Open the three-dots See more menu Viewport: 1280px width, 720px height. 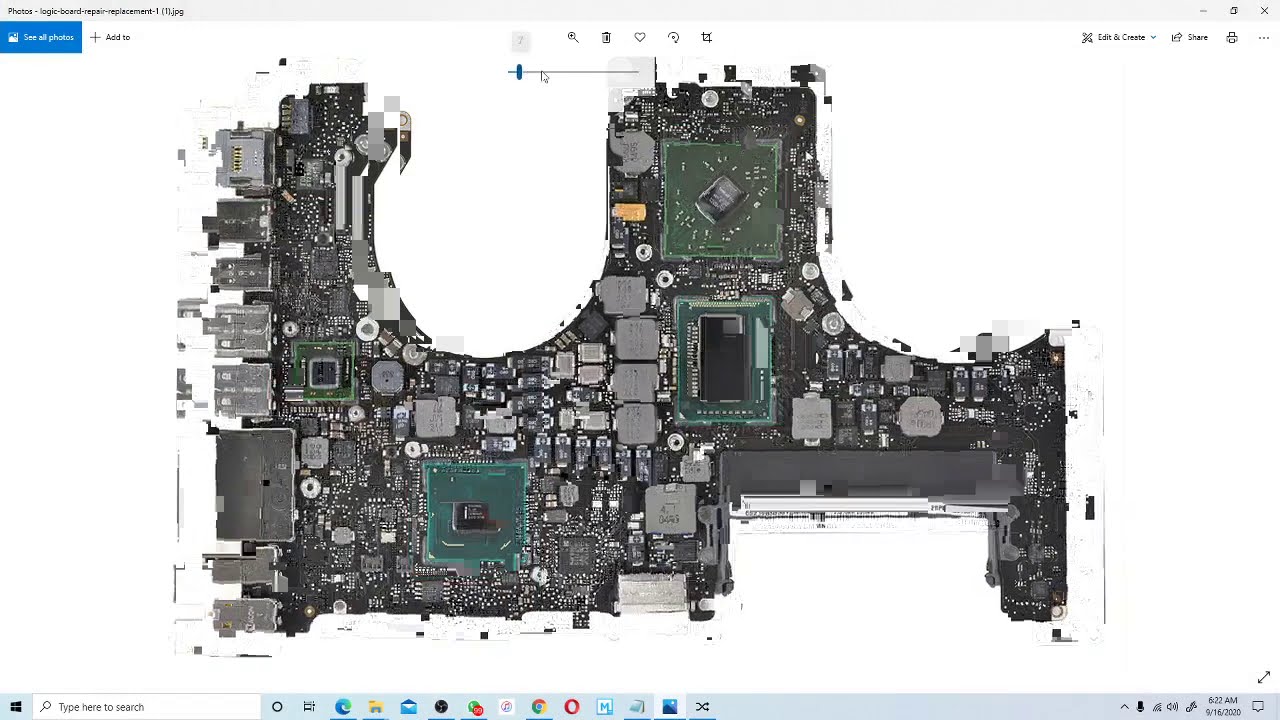[1264, 37]
